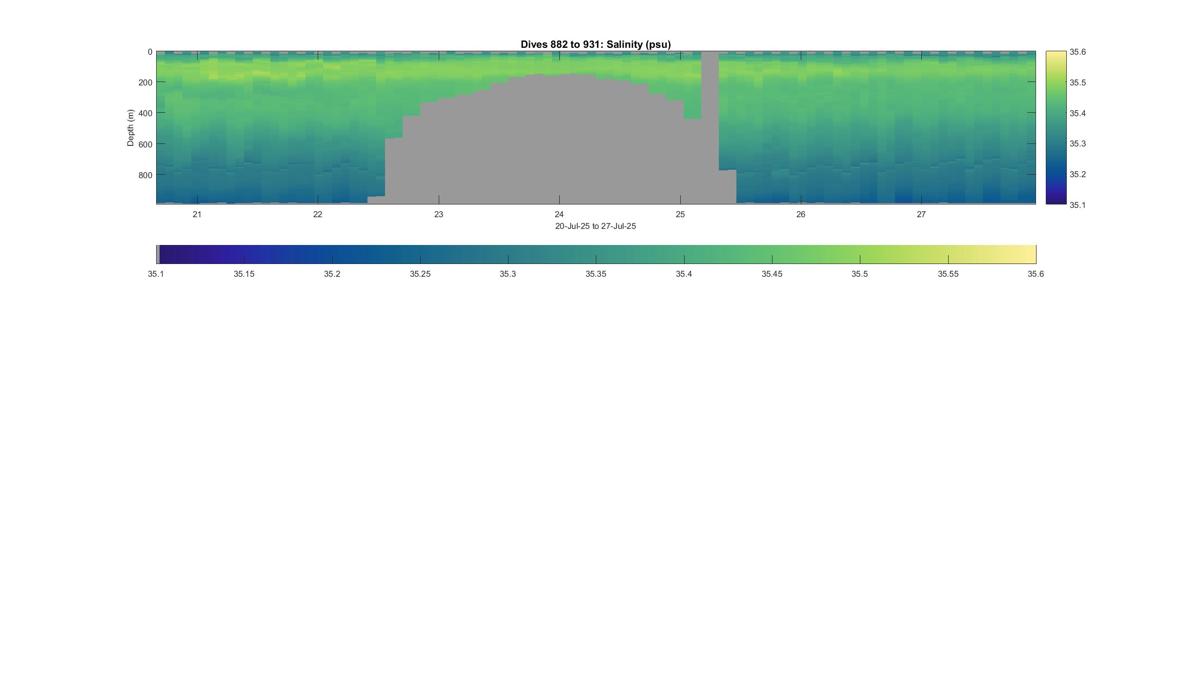Click the depth axis tick "200"
Screen dimensions: 1200x681
click(146, 82)
